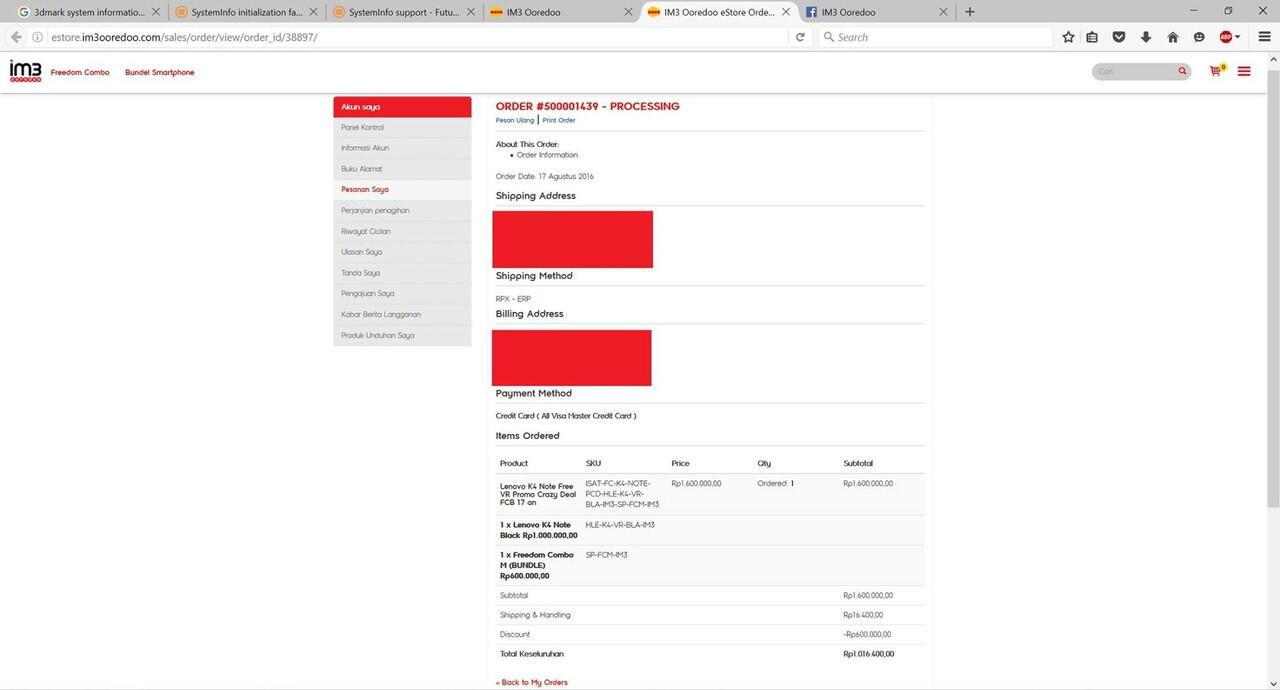
Task: Open Produk Unduhan Saya in sidebar
Action: tap(402, 335)
